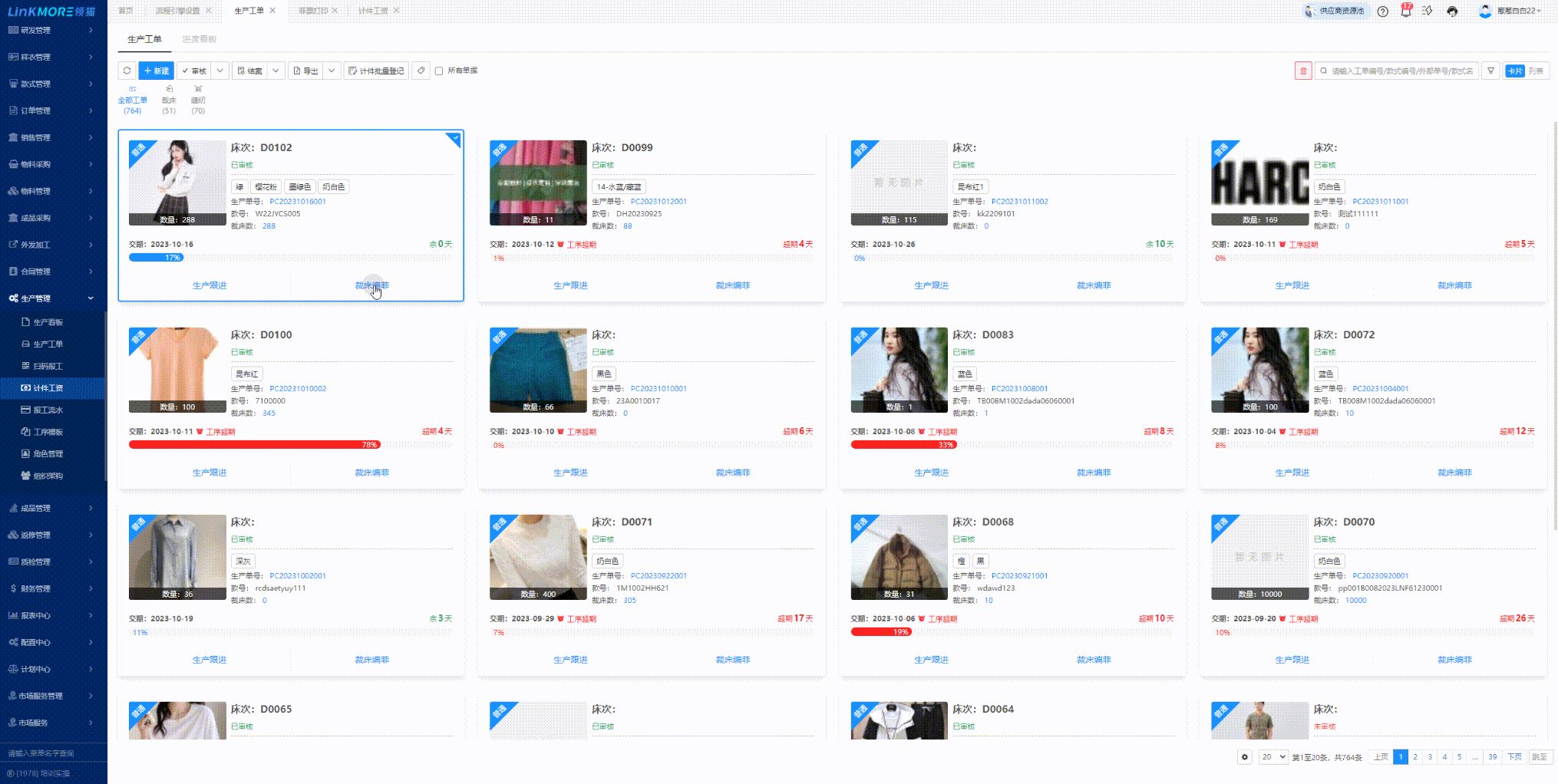Expand the 物料采购 sidebar menu

52,164
